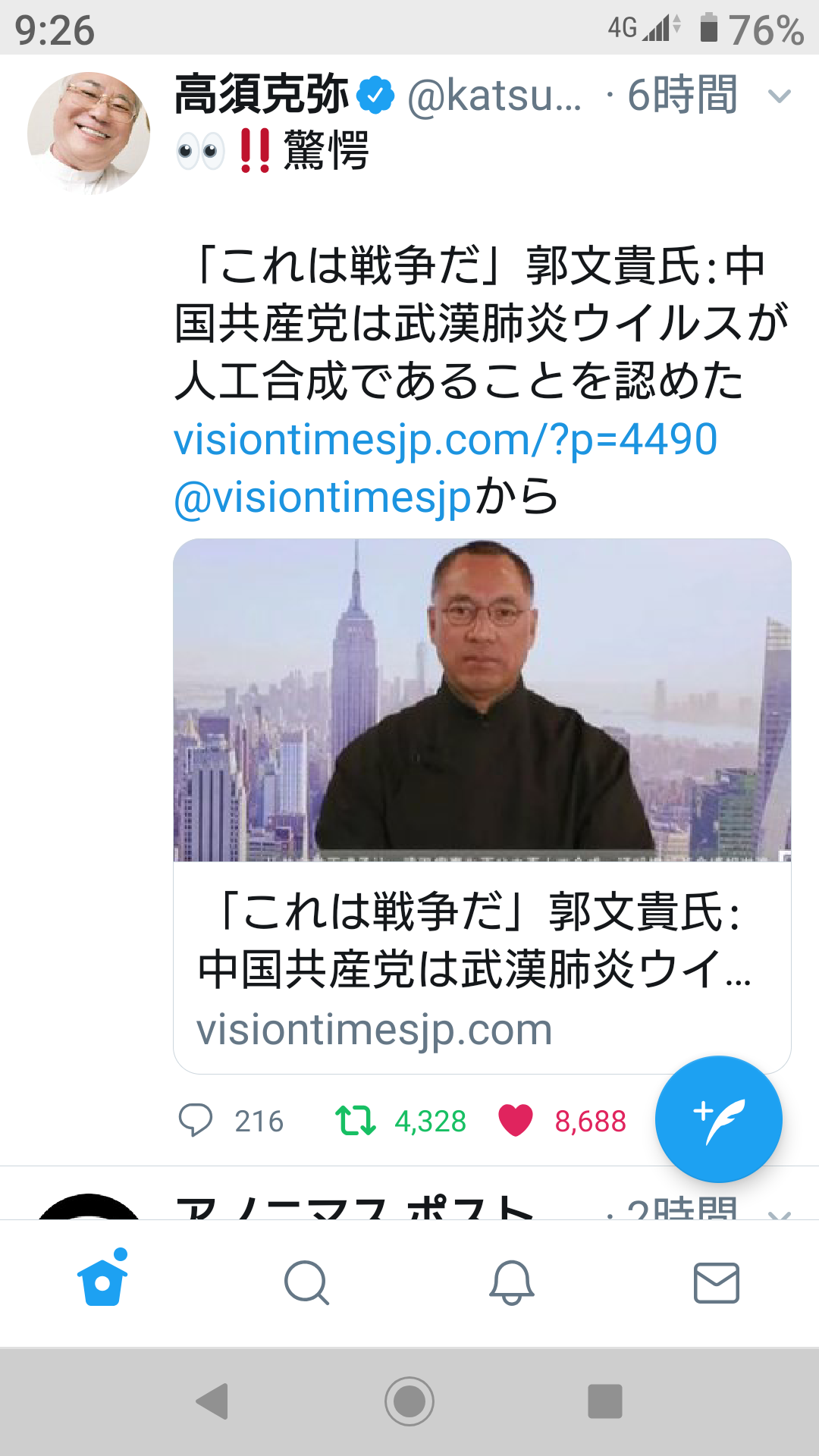819x1456 pixels.
Task: Open the @visiontimesjp mention
Action: click(323, 497)
